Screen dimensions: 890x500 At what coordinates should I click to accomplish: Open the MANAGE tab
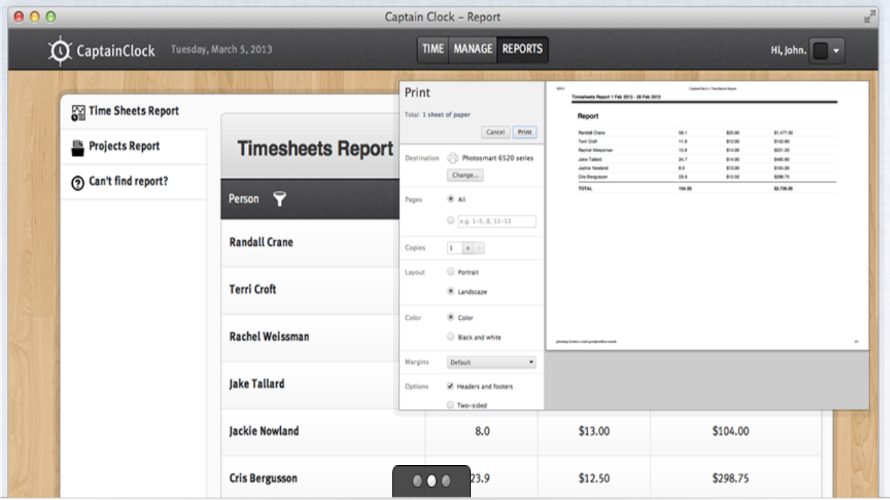(x=472, y=49)
